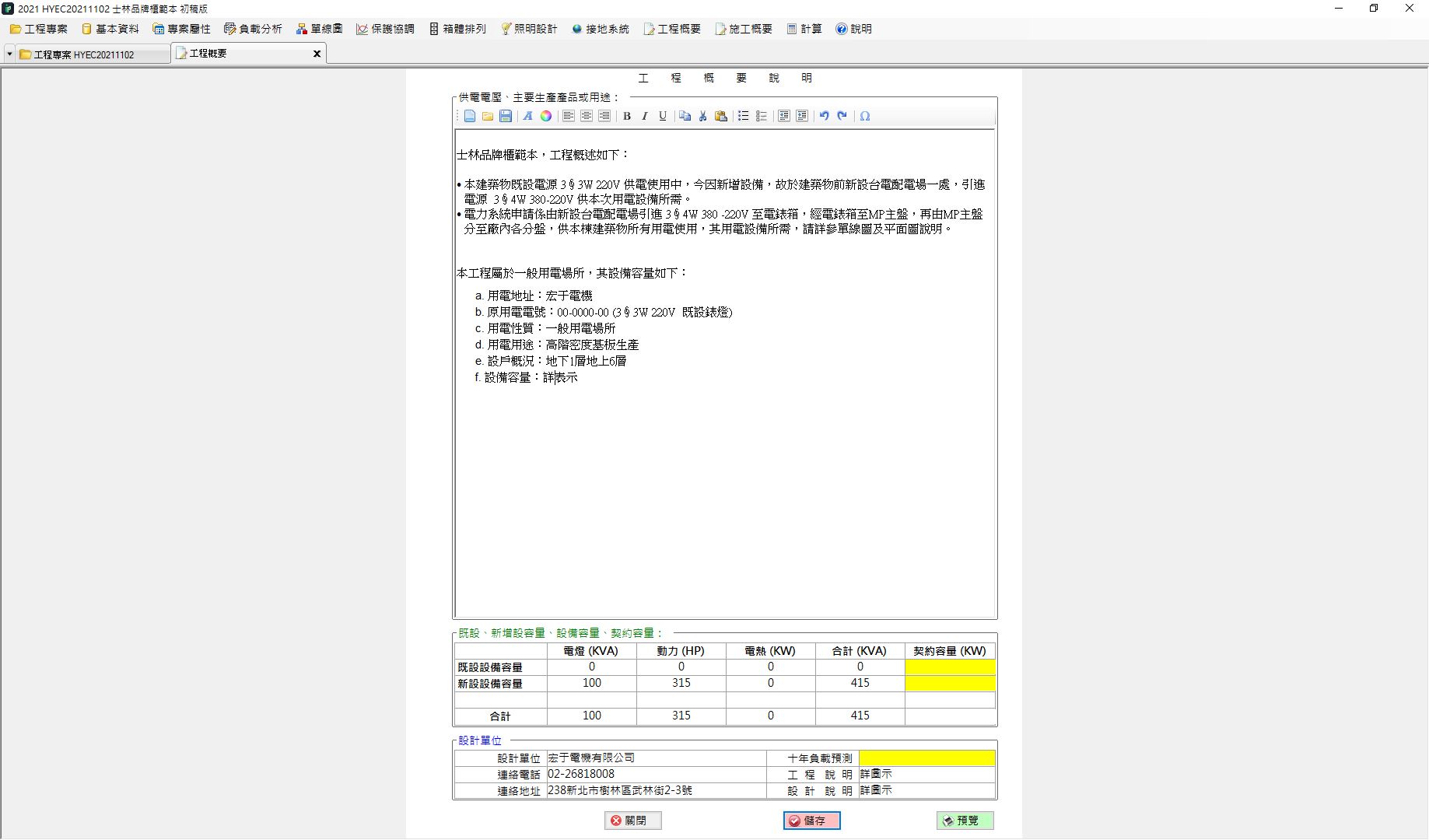Click the paste clipboard icon
Screen dimensions: 1429x840
point(721,116)
